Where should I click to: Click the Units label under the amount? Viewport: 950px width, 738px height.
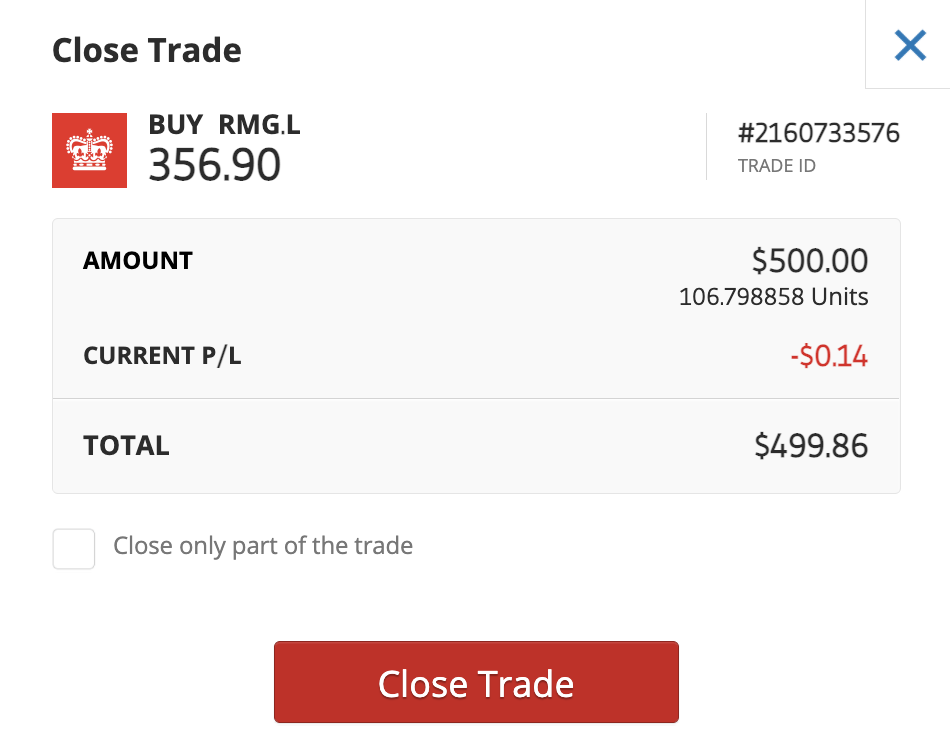click(840, 297)
